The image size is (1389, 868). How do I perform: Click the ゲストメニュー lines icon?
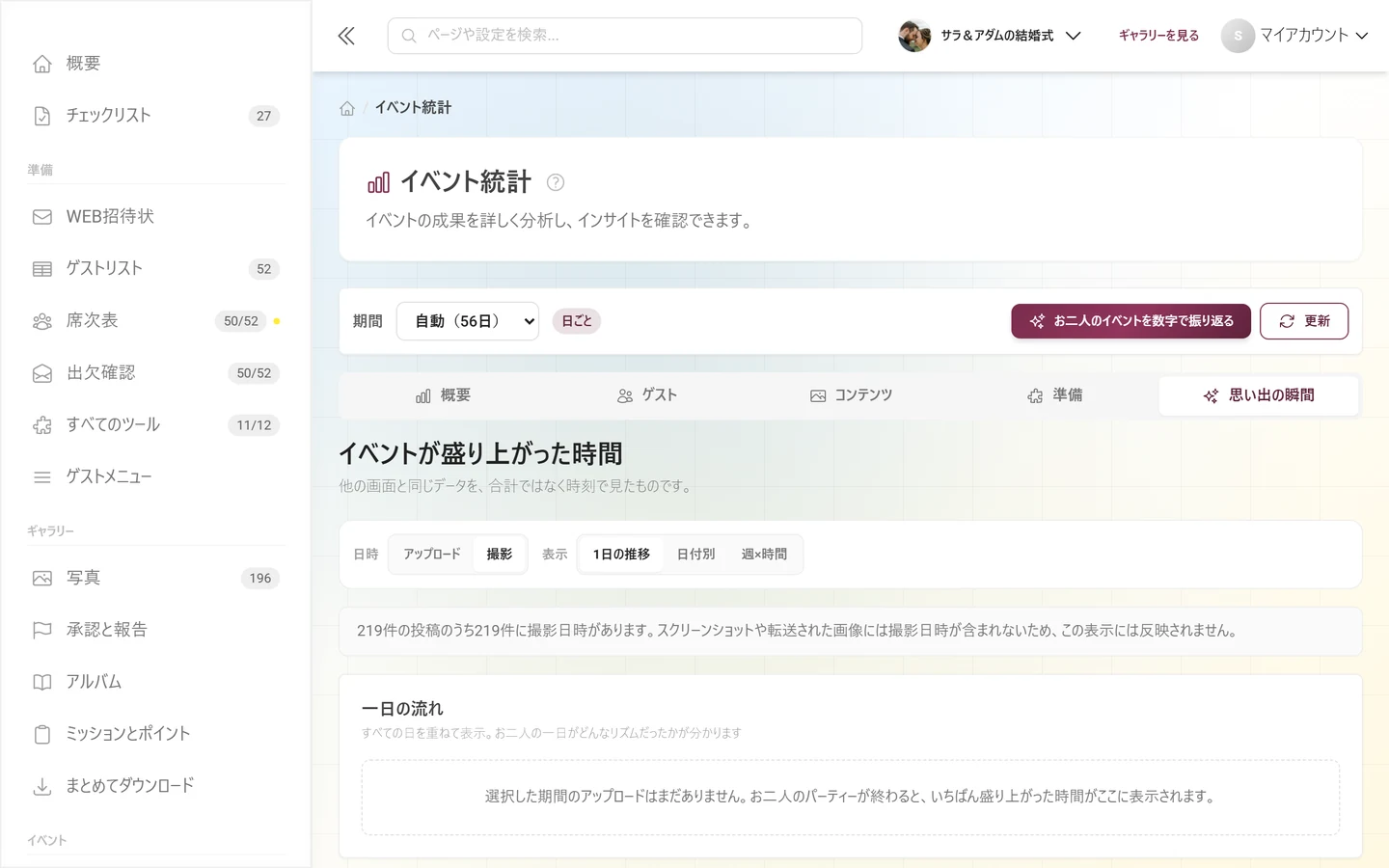tap(42, 477)
